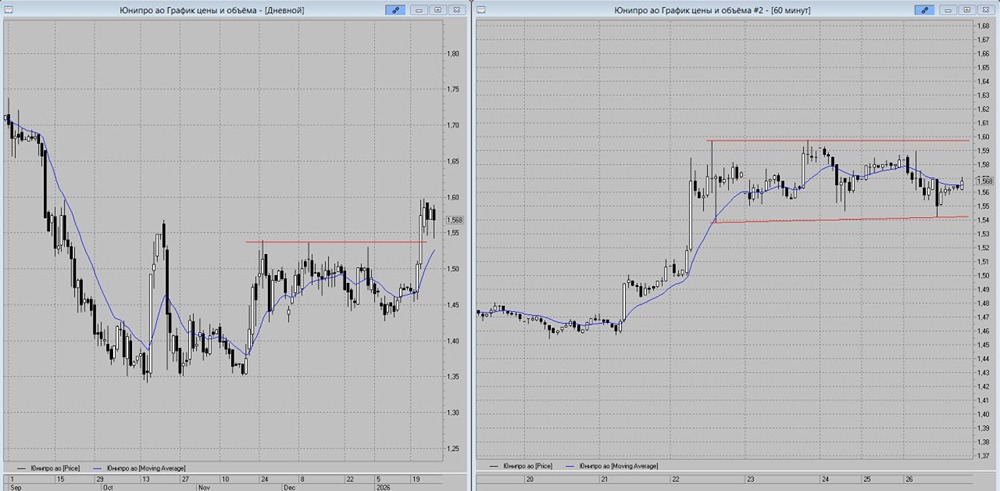The image size is (1000, 491).
Task: Click the Дневной chart title bar text
Action: click(212, 10)
